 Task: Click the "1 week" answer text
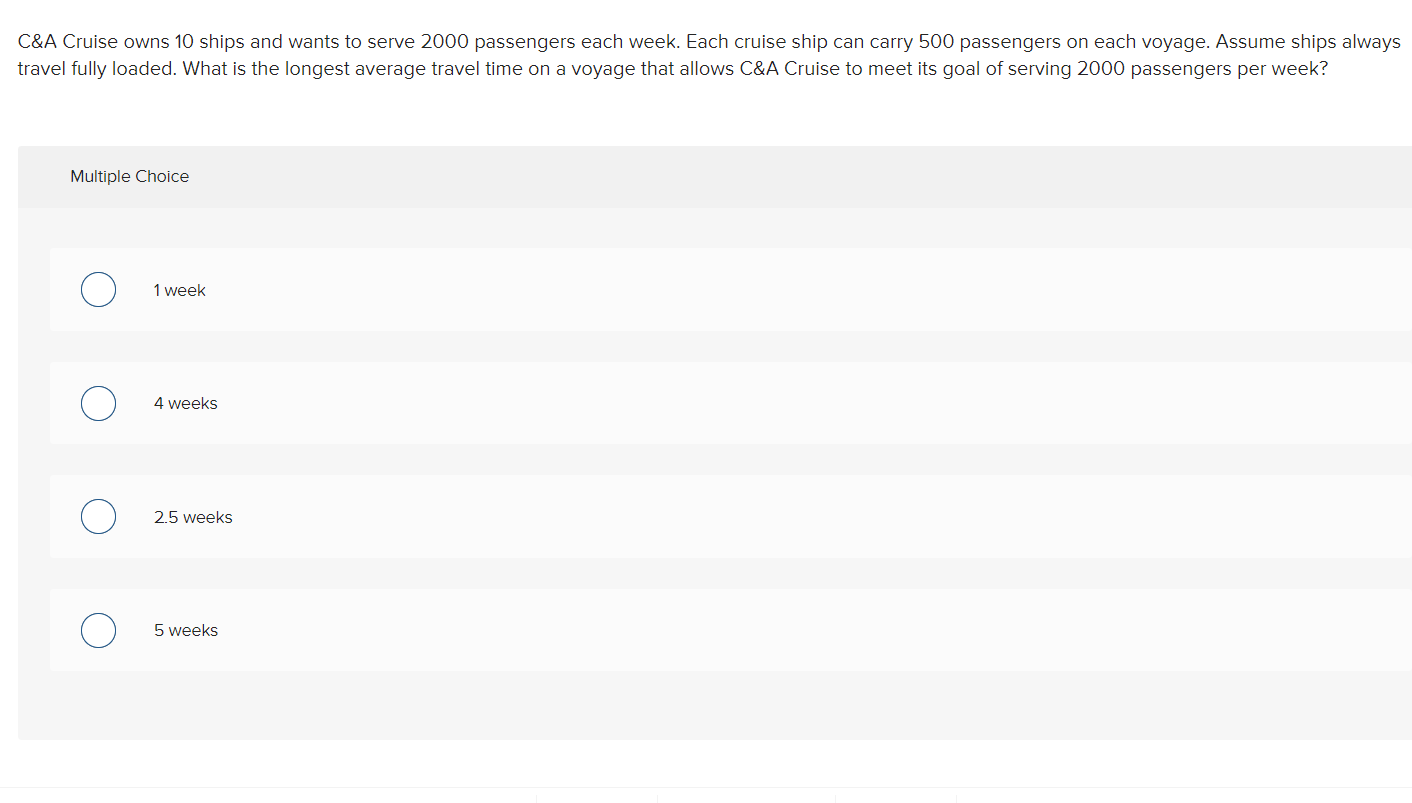(x=180, y=290)
